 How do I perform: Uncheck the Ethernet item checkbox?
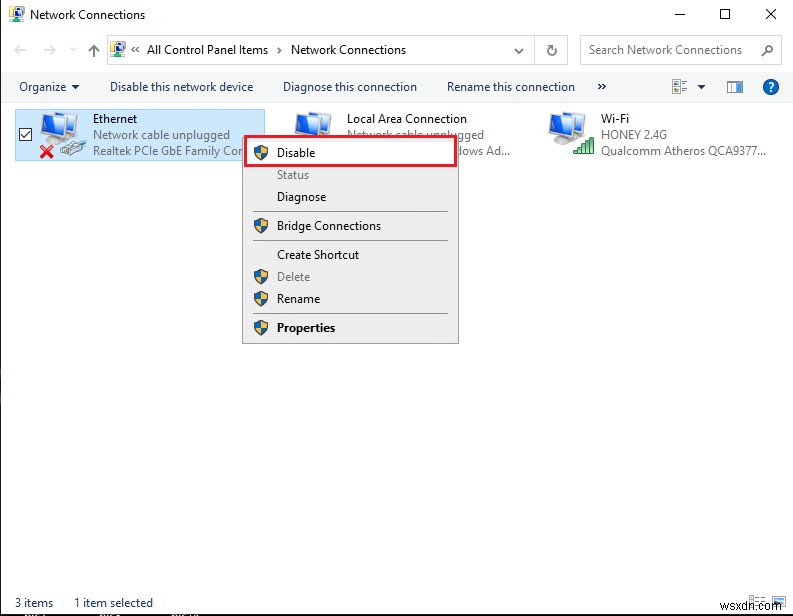tap(25, 135)
